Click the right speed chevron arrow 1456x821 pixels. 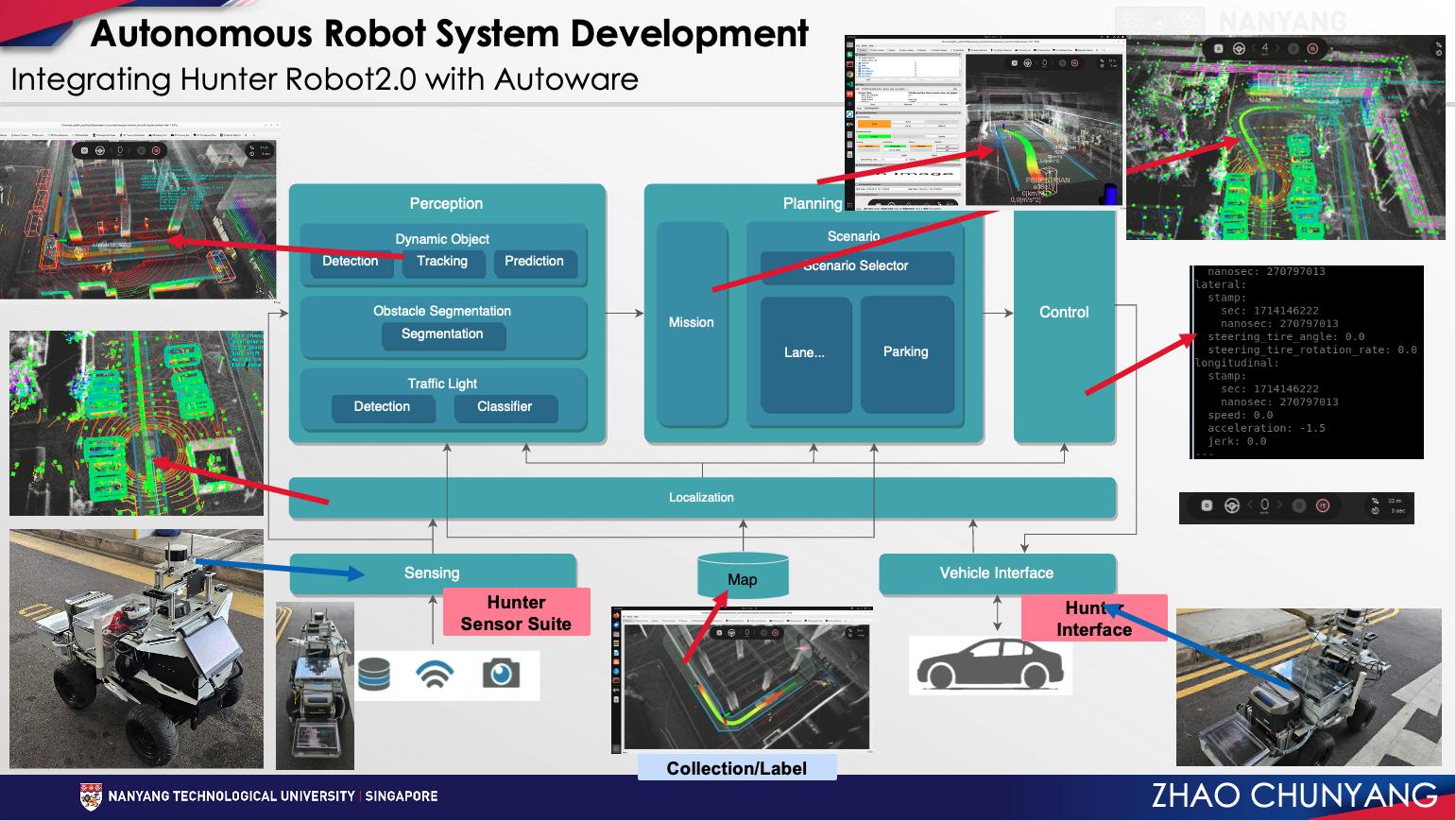[1280, 505]
